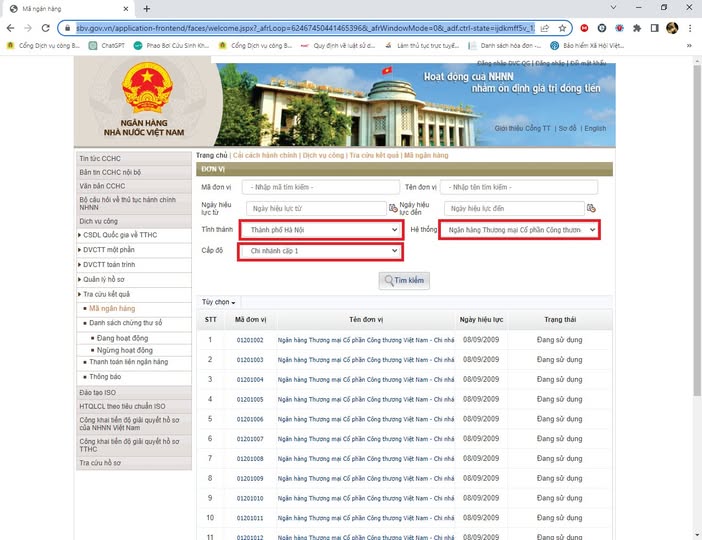Click the State Bank of Vietnam emblem
The image size is (702, 540).
coord(147,88)
